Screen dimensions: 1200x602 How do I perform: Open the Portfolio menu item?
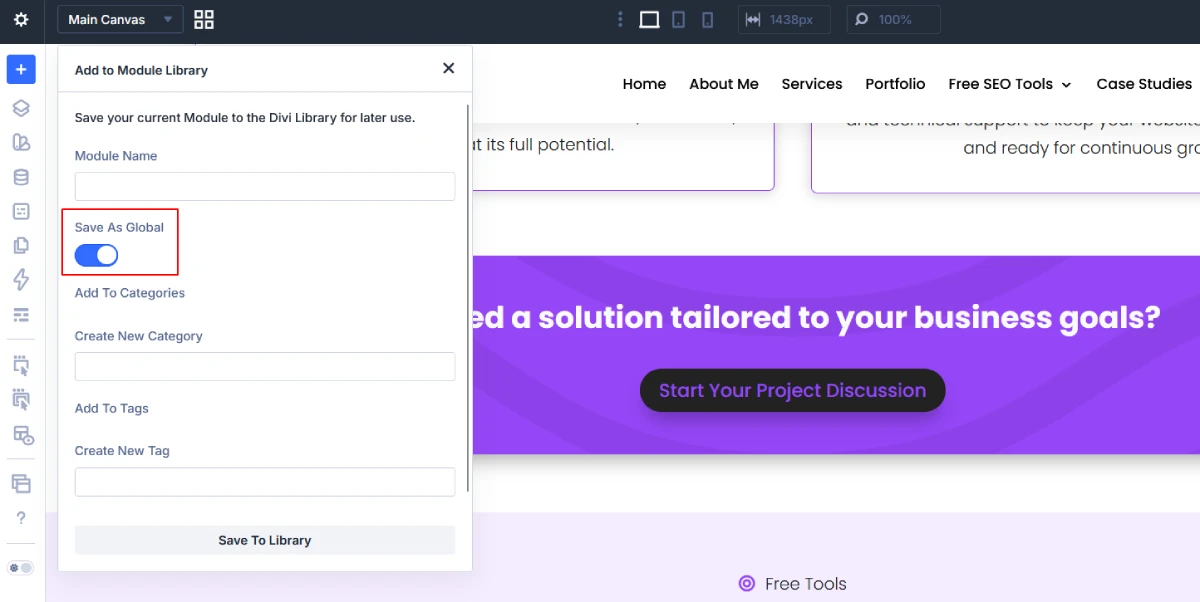(895, 84)
